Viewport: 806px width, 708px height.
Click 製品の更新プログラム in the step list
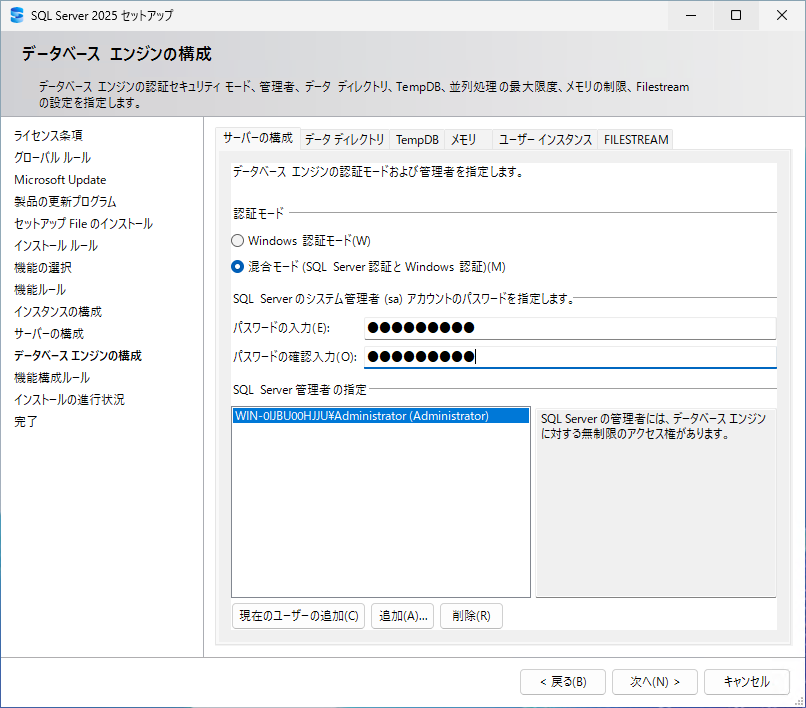(65, 202)
